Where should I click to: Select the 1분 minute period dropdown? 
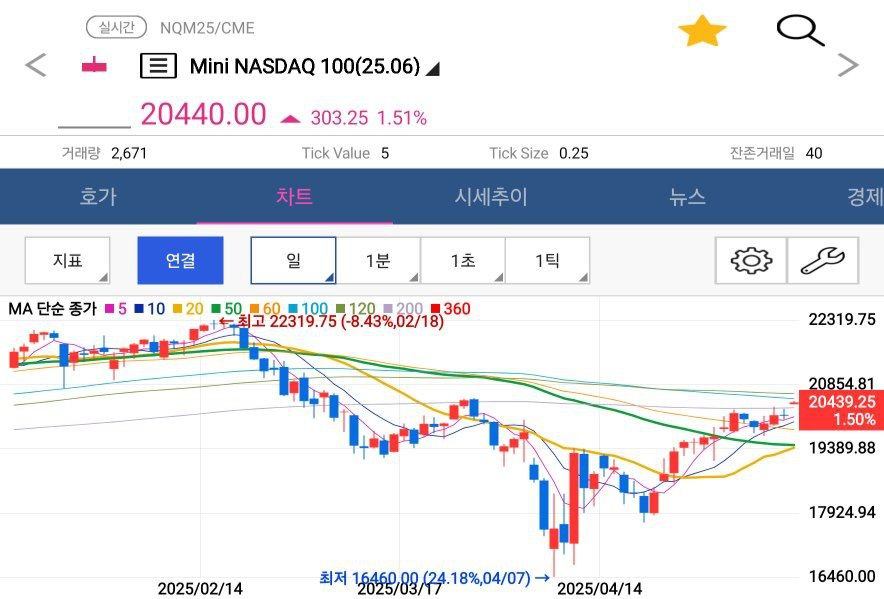[x=378, y=261]
